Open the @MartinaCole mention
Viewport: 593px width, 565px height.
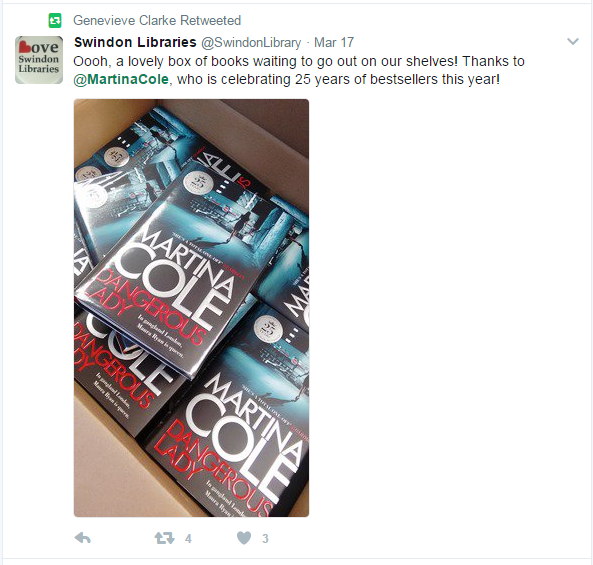pos(121,79)
